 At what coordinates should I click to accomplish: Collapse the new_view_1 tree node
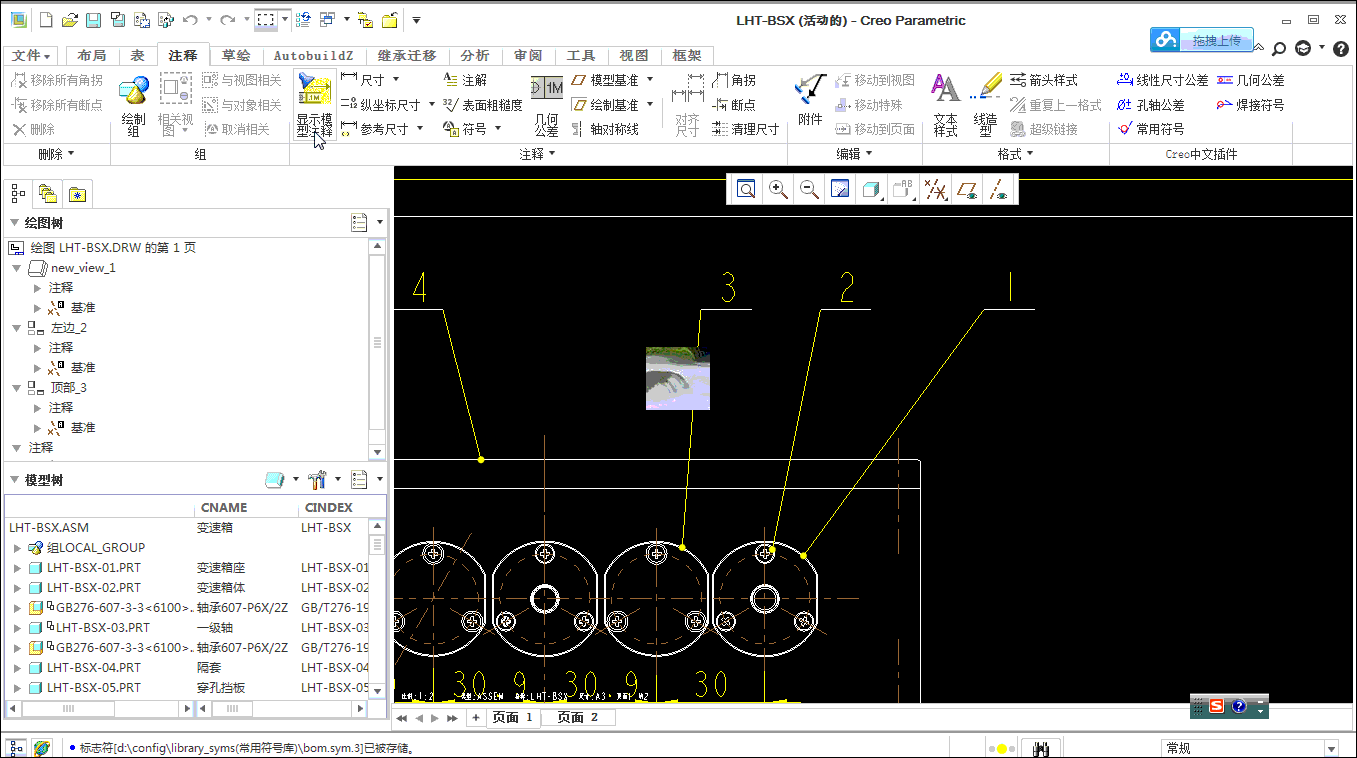coord(17,268)
